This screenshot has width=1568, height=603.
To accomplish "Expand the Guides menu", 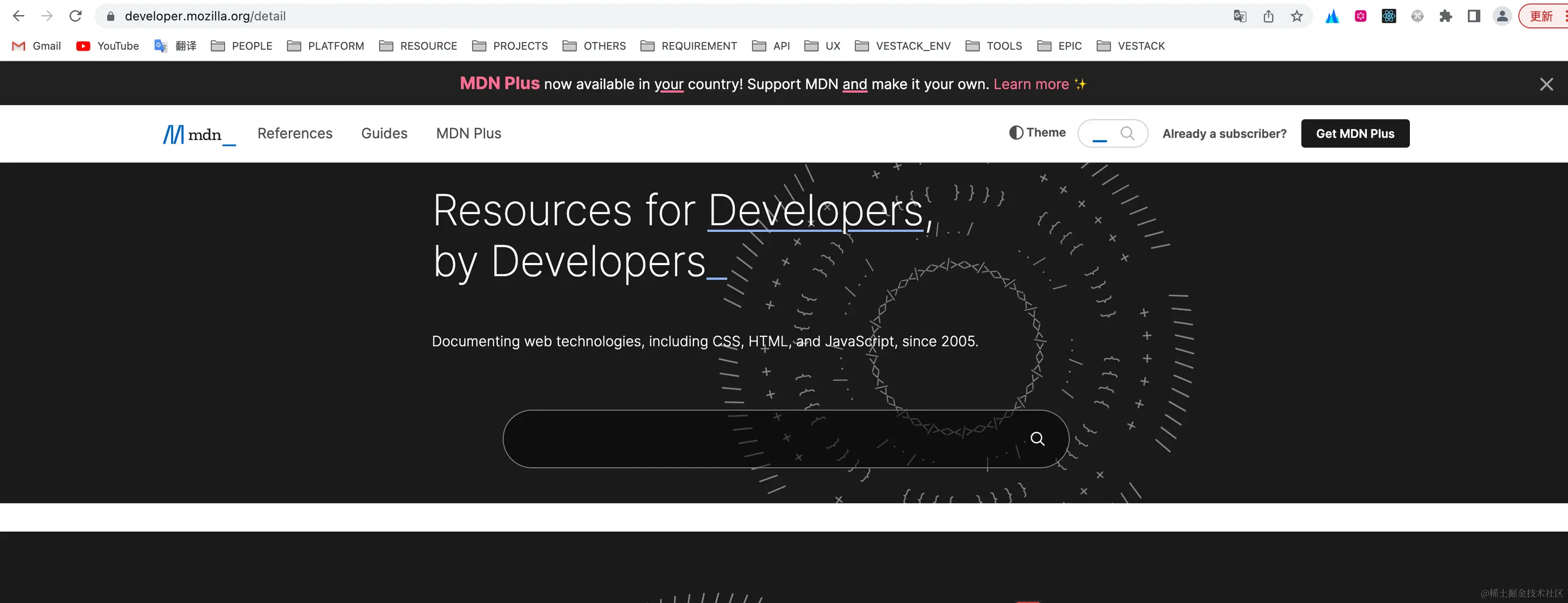I will (384, 133).
